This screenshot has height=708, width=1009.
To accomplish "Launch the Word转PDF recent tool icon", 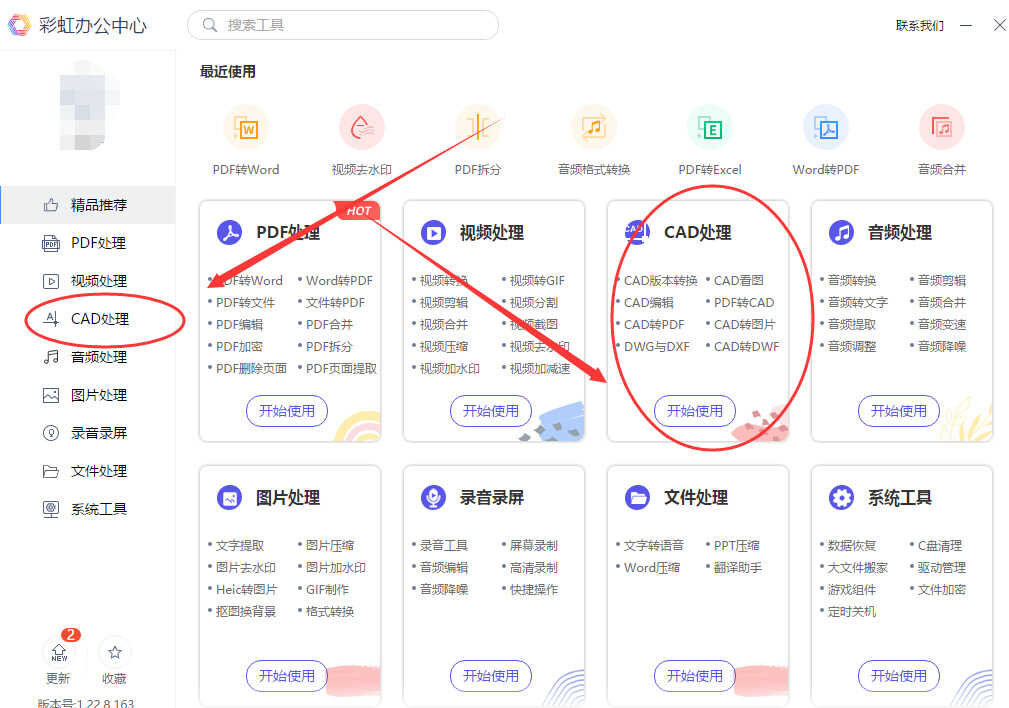I will (826, 127).
